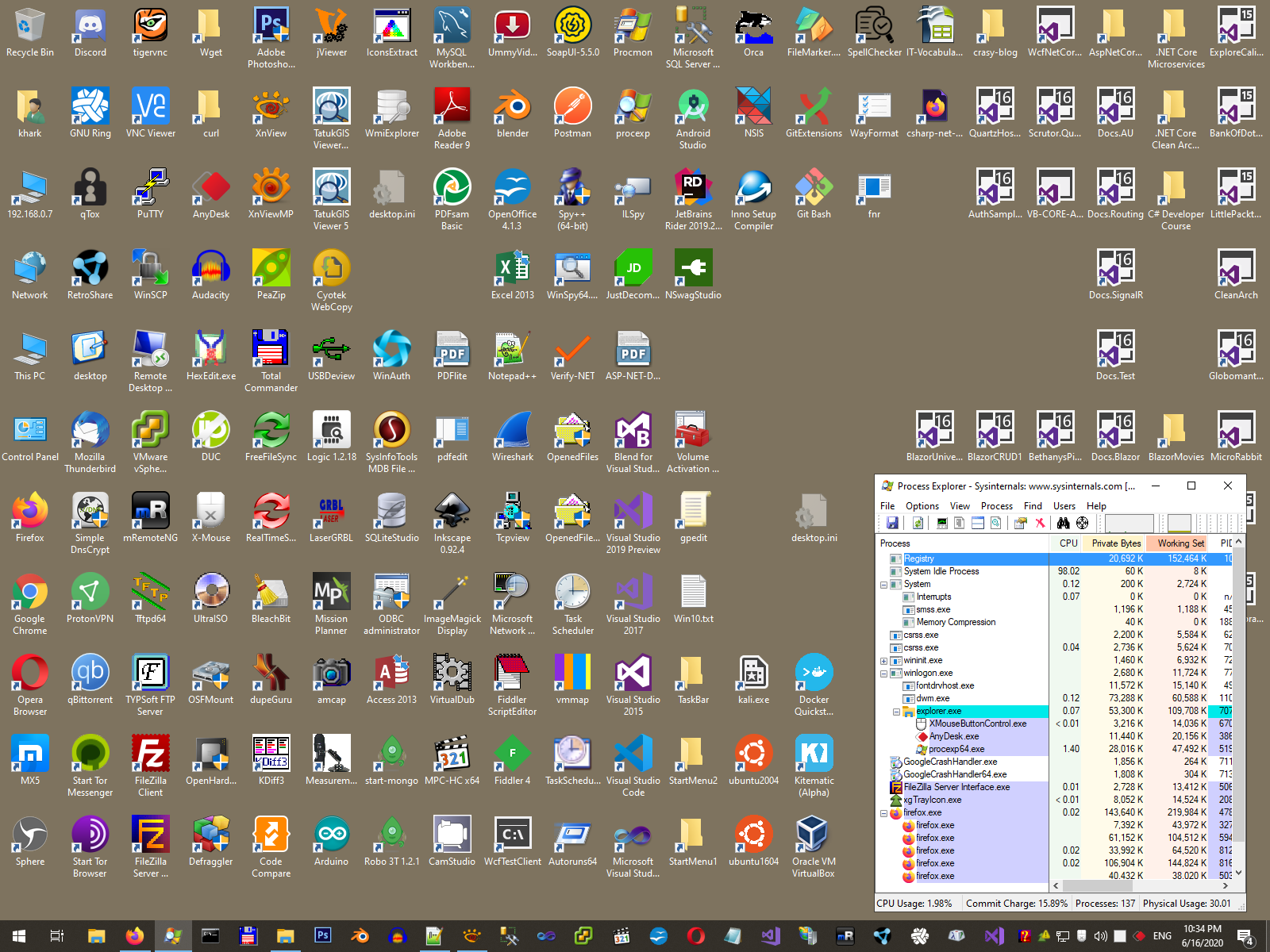This screenshot has width=1270, height=952.
Task: Select the Git Bash desktop shortcut
Action: click(x=814, y=194)
